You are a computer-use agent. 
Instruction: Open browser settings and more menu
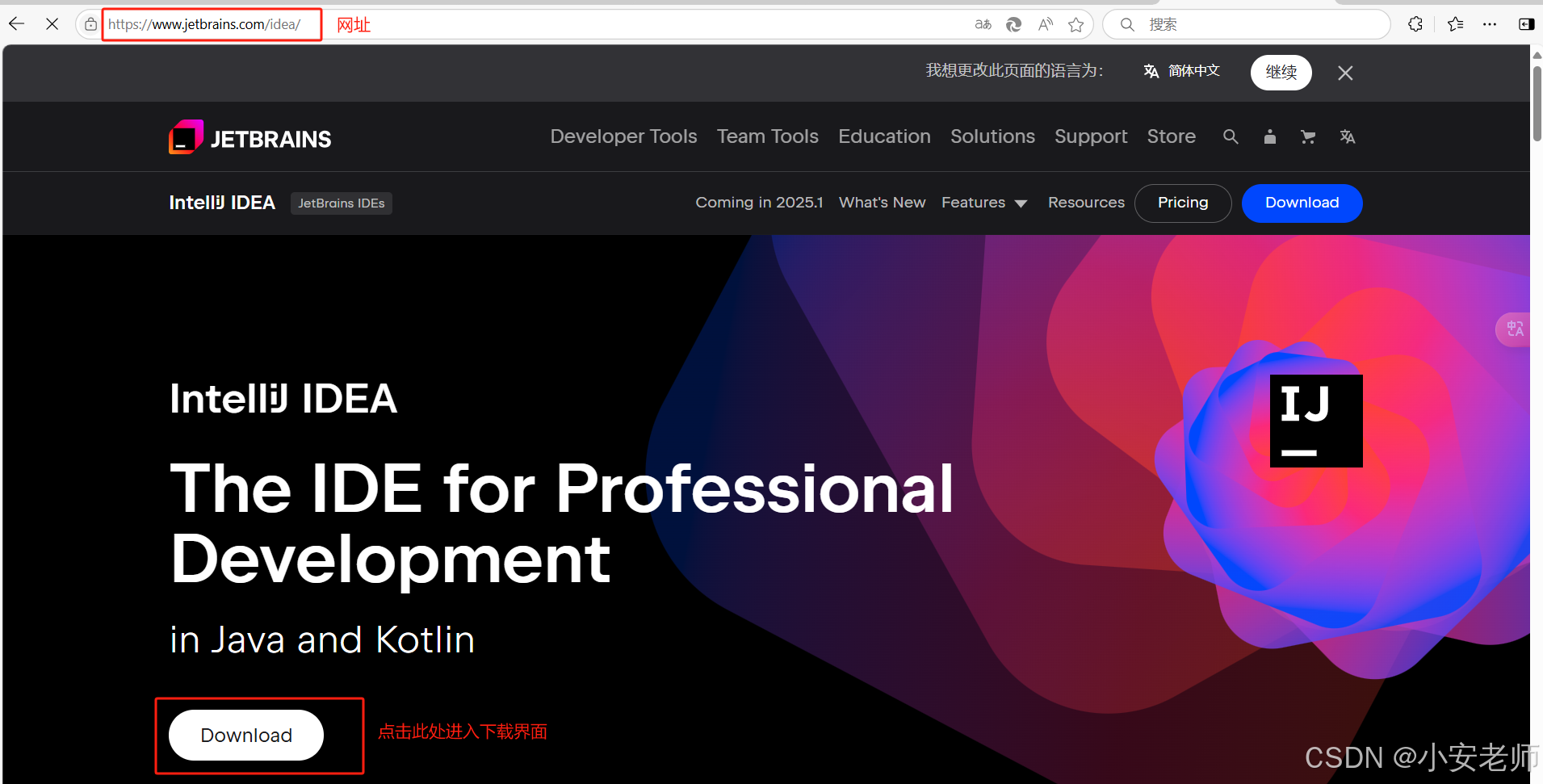[1490, 24]
